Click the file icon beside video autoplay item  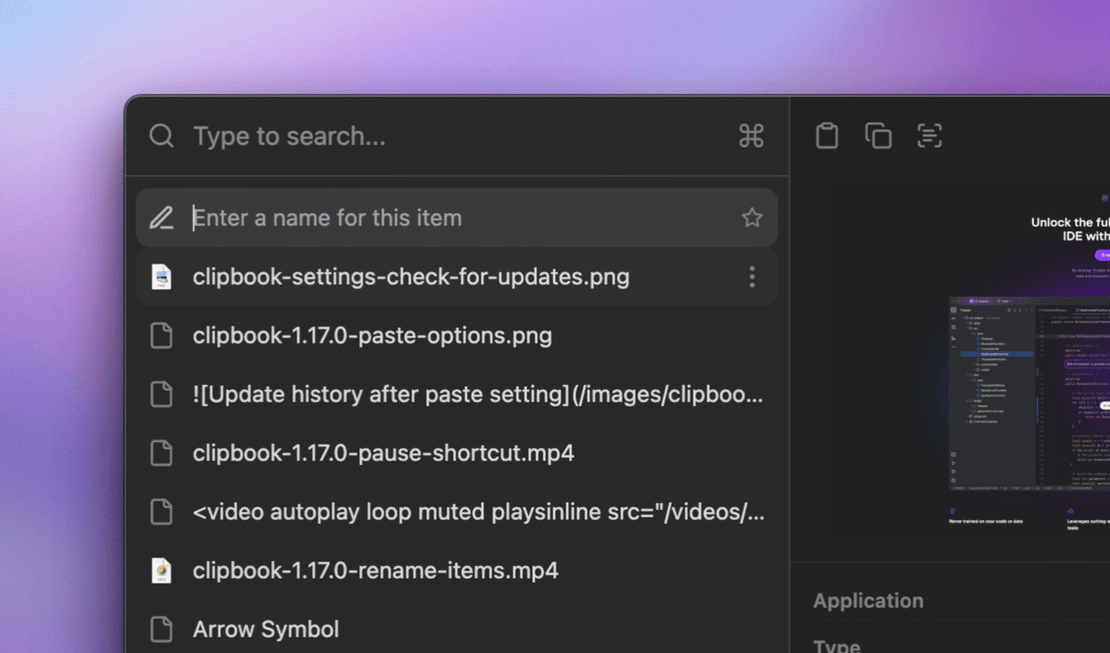(161, 512)
